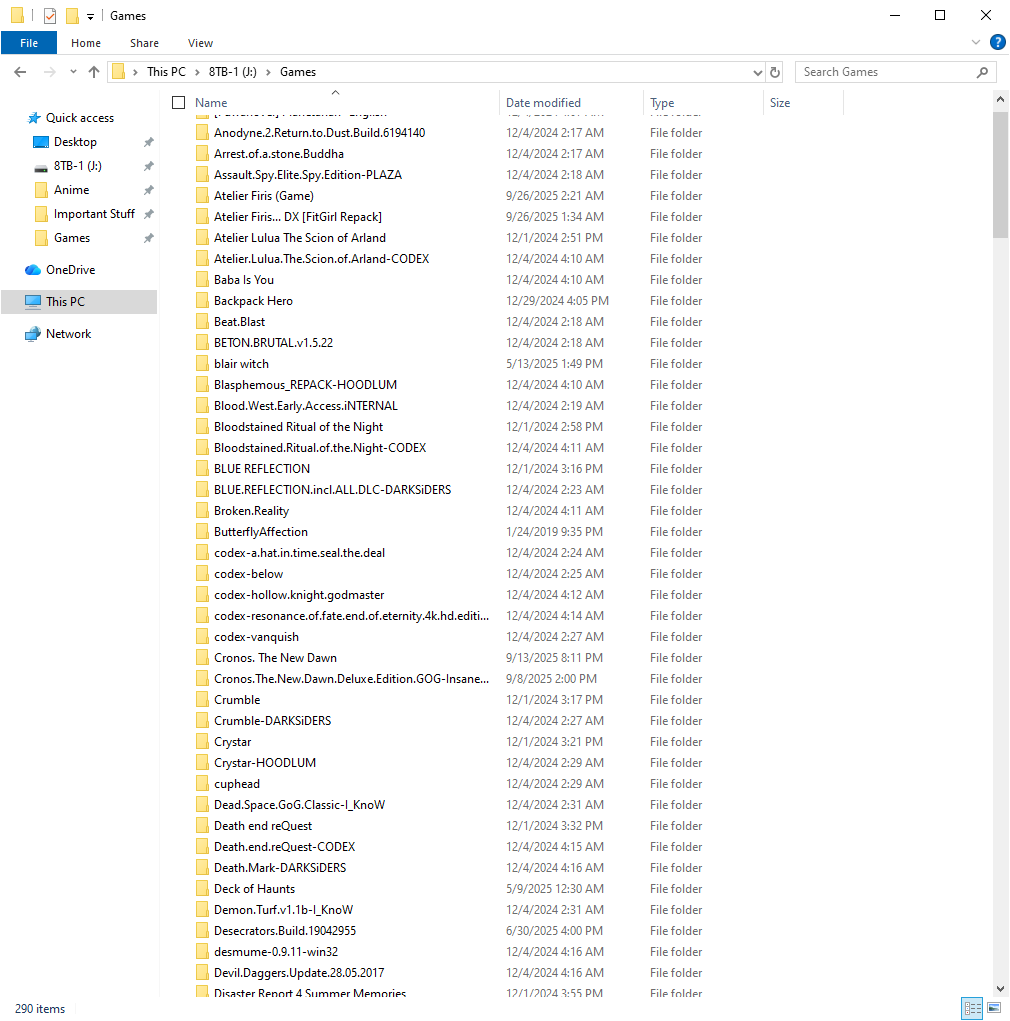Select the BLUE REFLECTION folder icon
1010x1021 pixels.
203,469
